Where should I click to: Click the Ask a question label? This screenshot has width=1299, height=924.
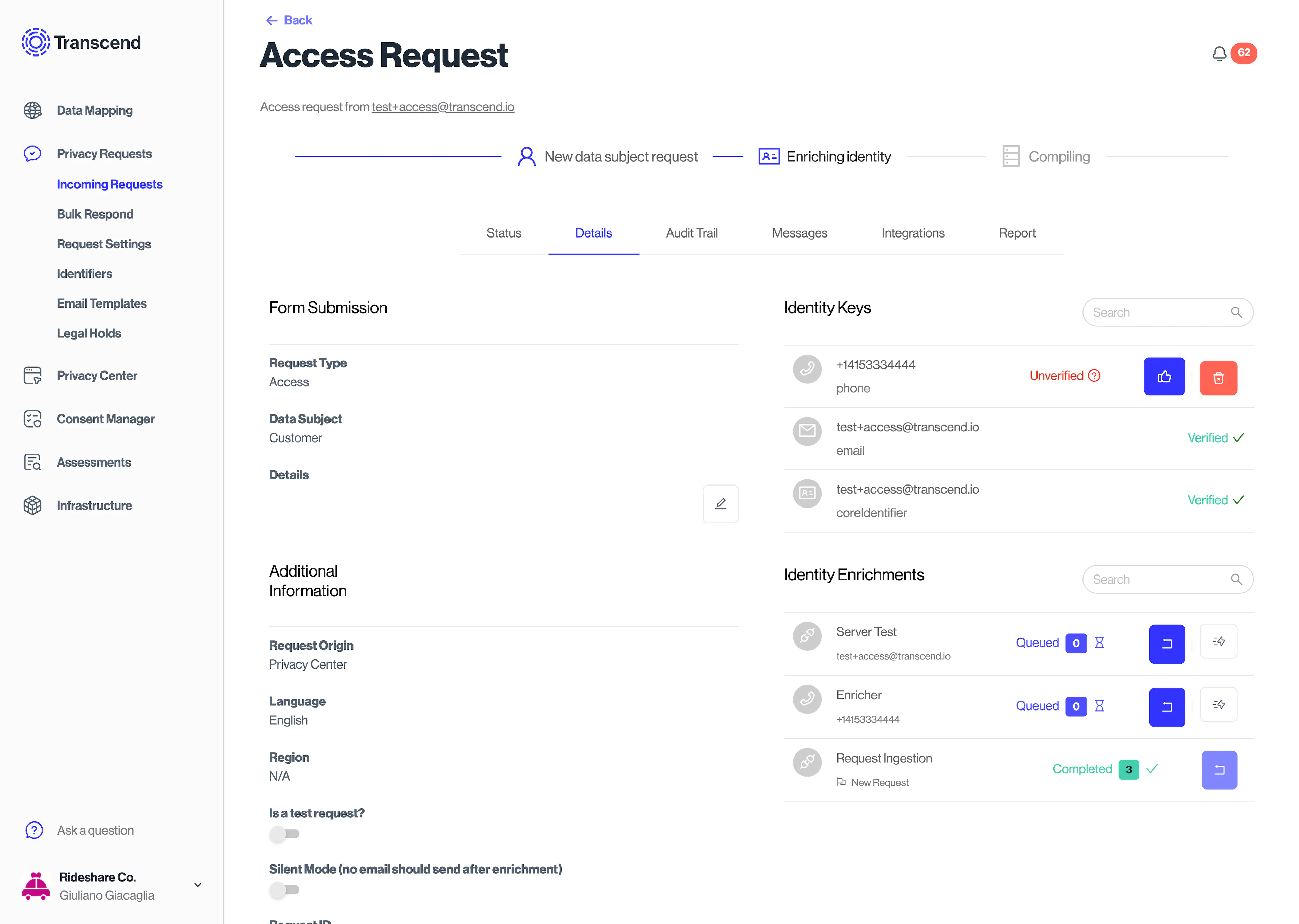click(95, 831)
